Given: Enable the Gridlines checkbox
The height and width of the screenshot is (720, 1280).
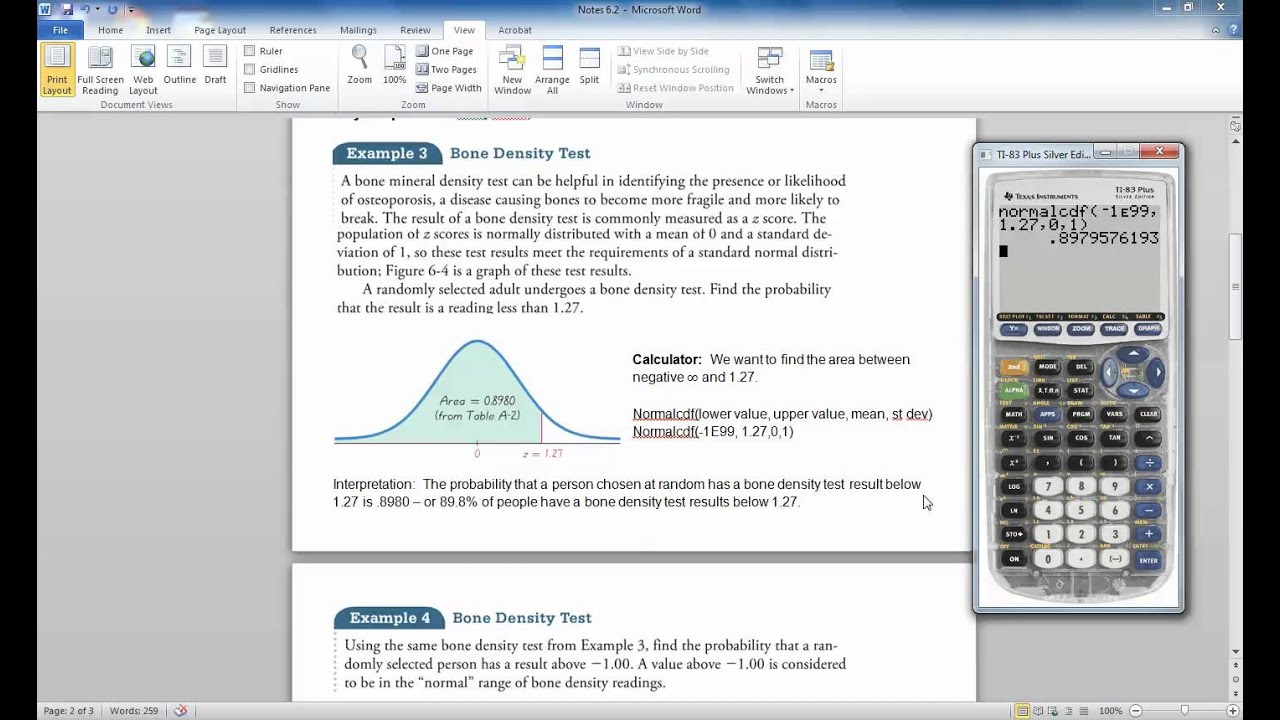Looking at the screenshot, I should pos(249,70).
